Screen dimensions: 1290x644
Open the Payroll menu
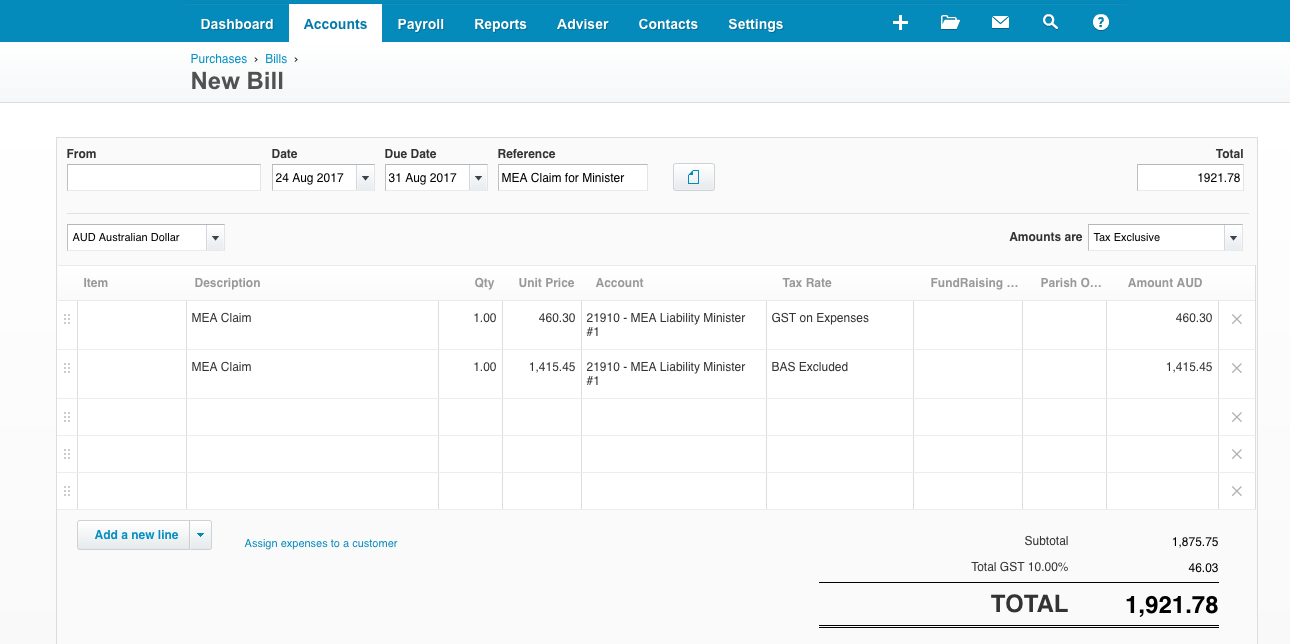click(x=421, y=24)
